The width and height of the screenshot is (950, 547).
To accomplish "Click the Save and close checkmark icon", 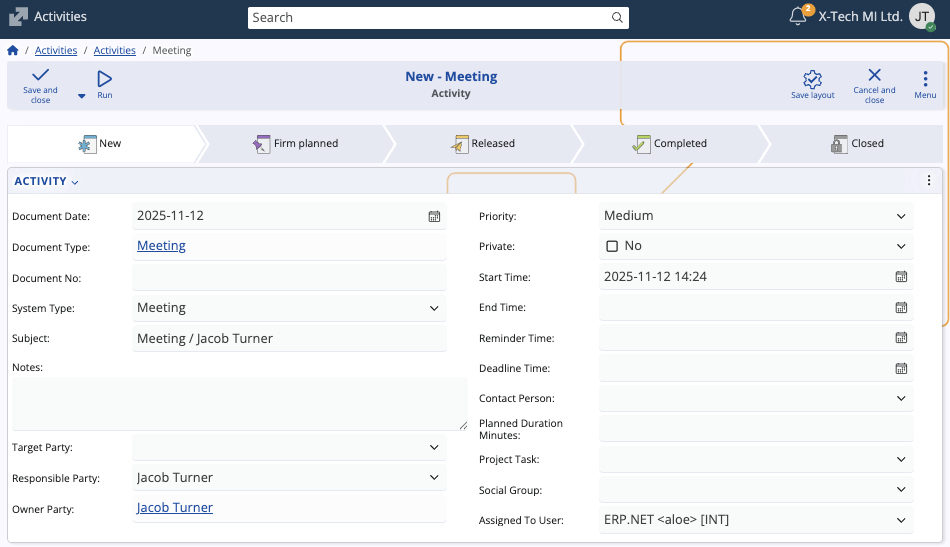I will pyautogui.click(x=40, y=77).
